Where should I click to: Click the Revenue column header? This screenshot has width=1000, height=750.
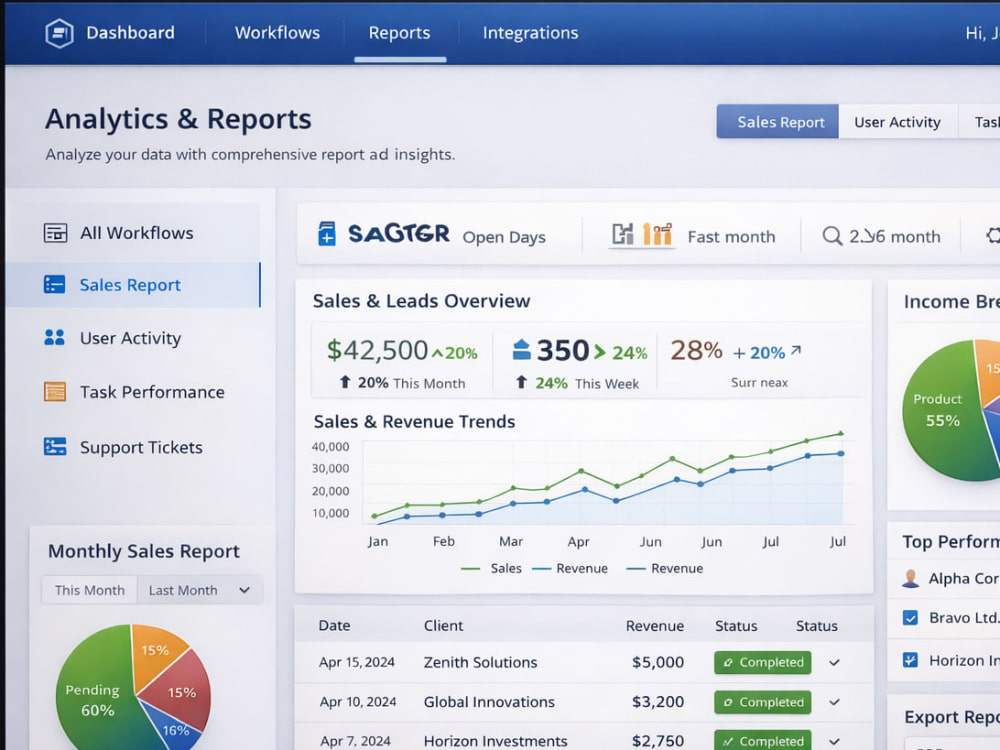point(654,626)
